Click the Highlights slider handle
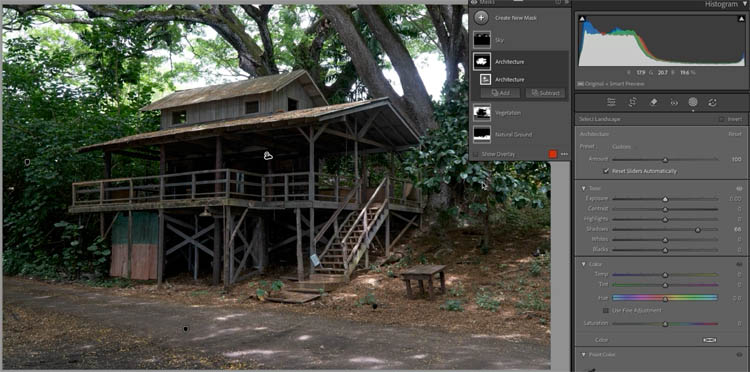750x372 pixels. tap(665, 220)
